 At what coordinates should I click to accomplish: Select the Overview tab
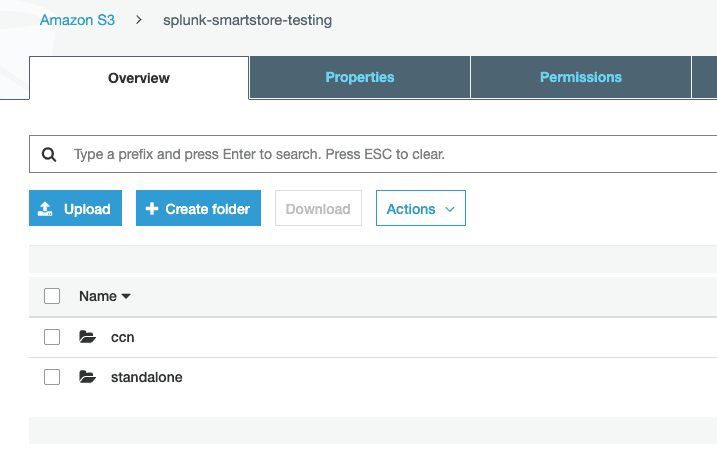(139, 78)
